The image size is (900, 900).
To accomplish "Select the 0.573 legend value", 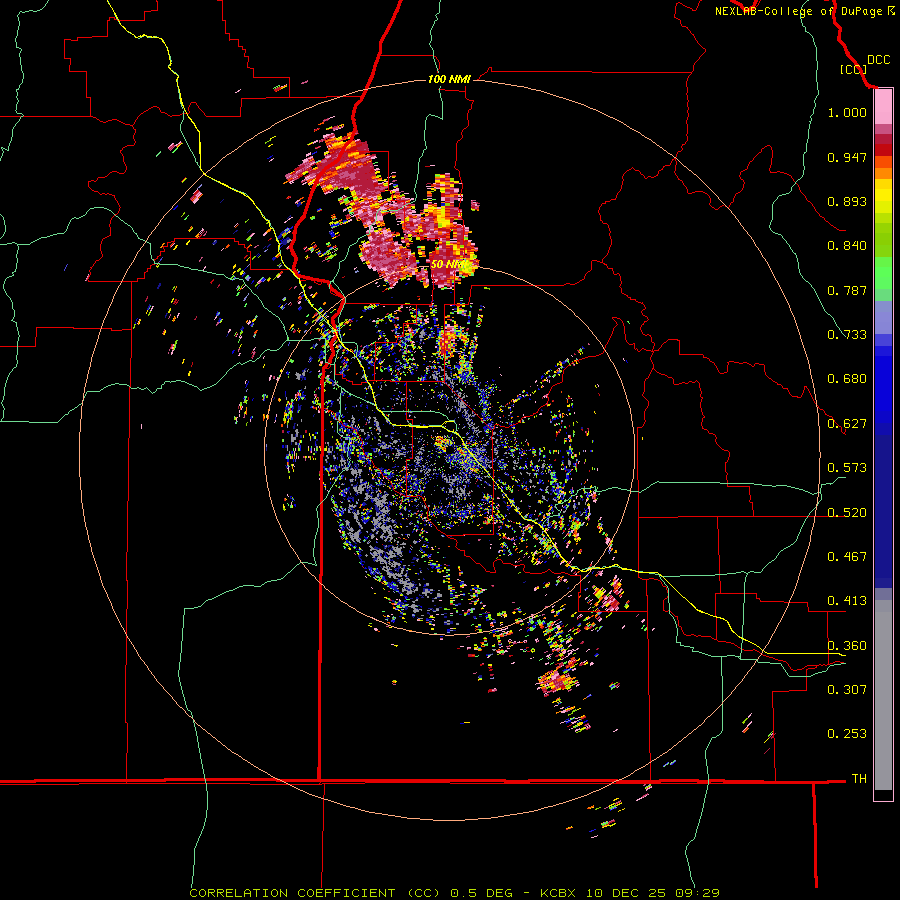I will 847,468.
